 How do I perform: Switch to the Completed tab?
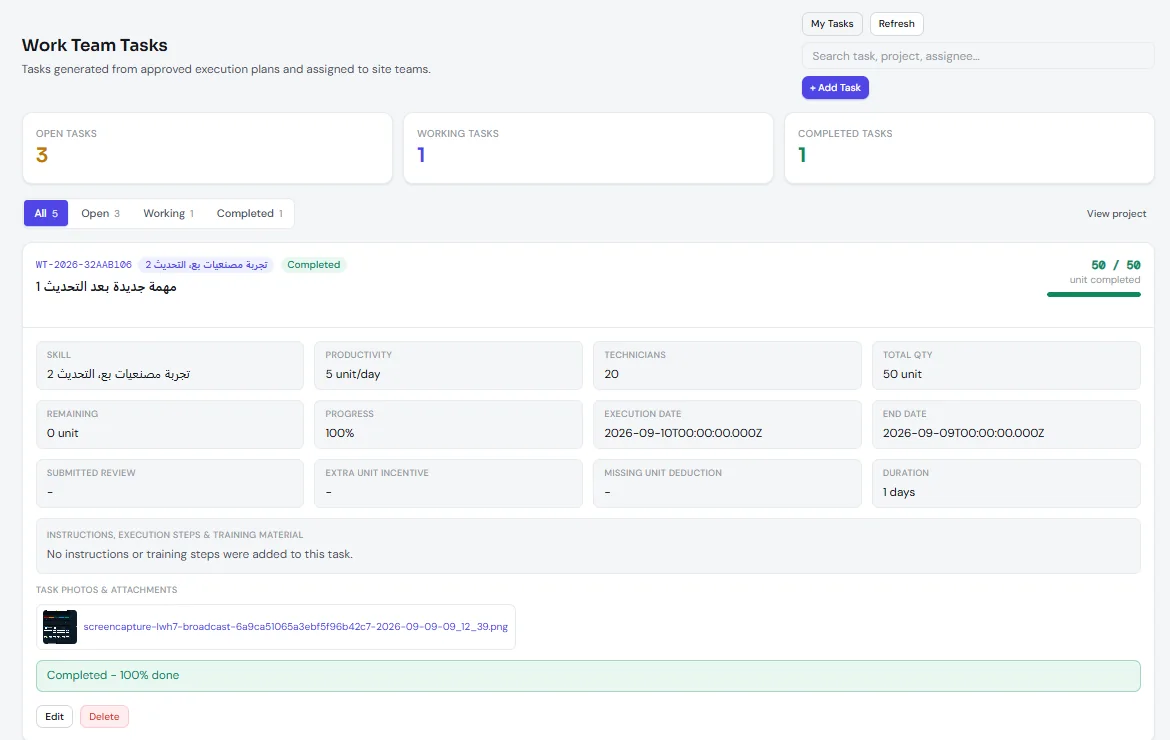pos(249,213)
